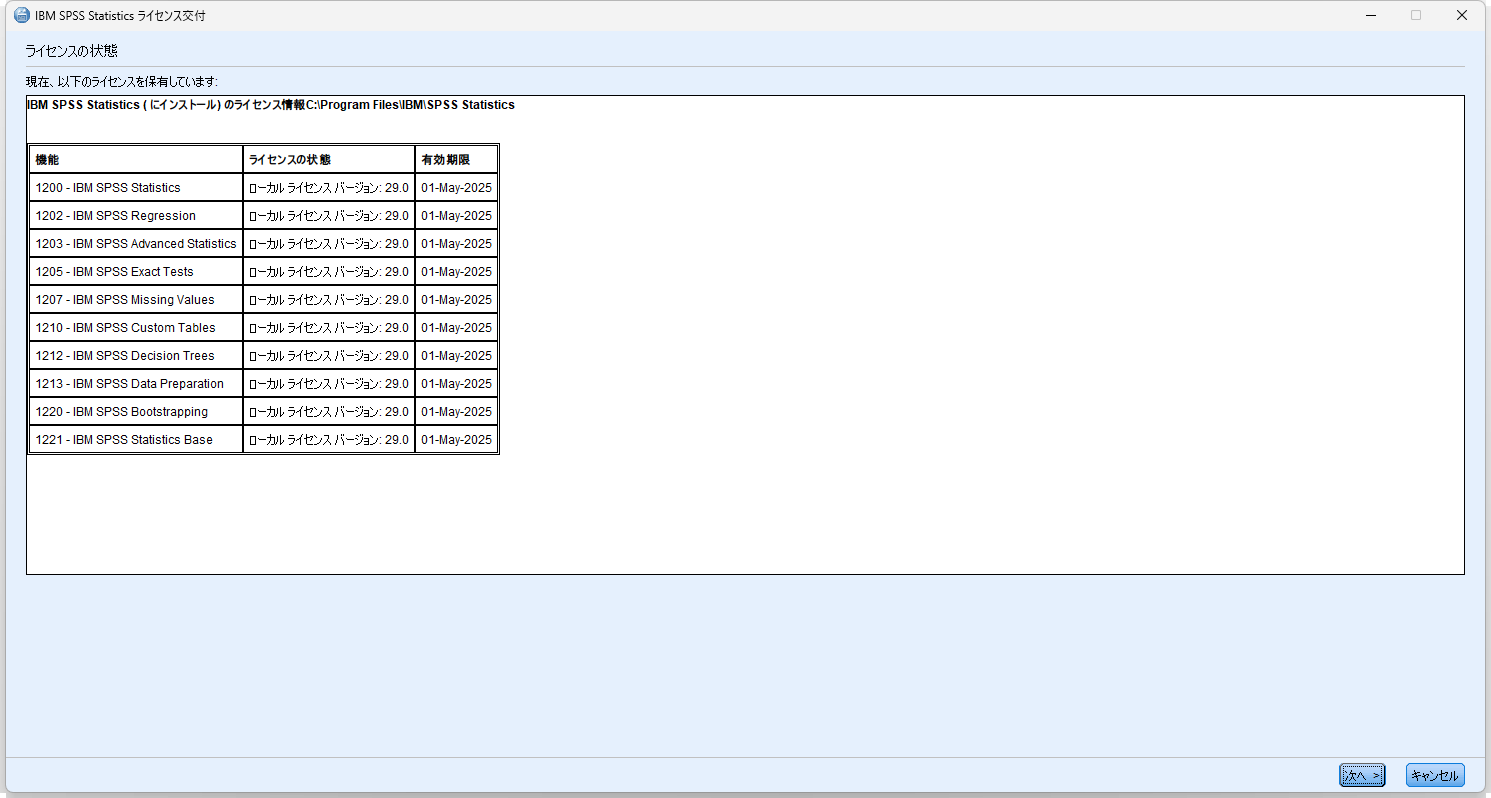Screen dimensions: 1491x798
Task: Click the SPSS app icon in title bar
Action: tap(21, 16)
